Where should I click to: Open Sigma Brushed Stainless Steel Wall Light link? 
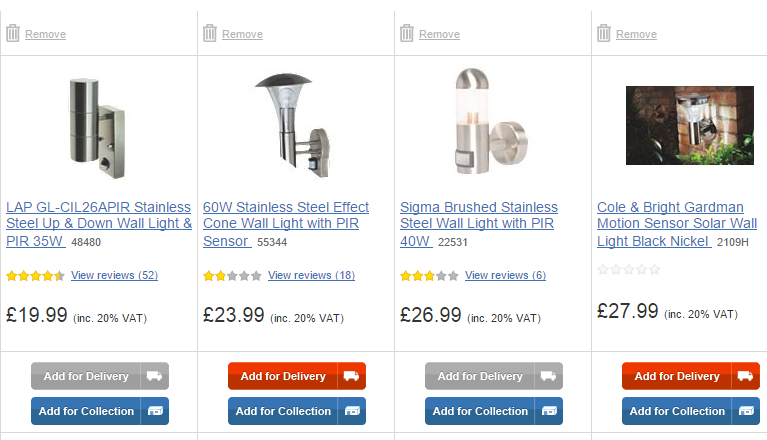479,224
